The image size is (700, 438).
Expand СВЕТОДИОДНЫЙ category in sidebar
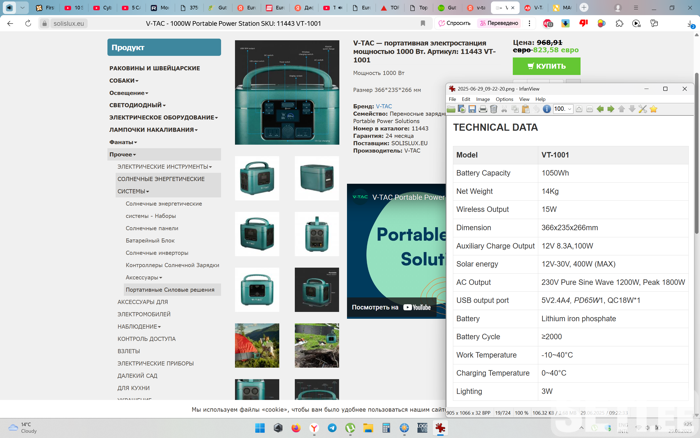click(138, 105)
